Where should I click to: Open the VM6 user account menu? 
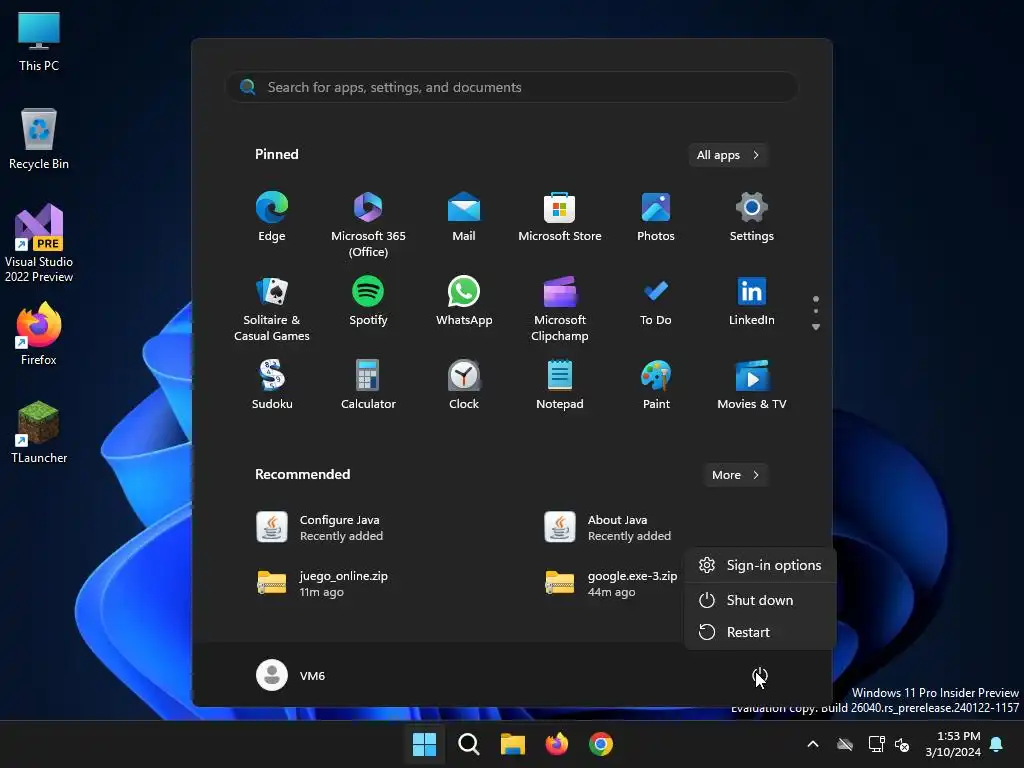(x=291, y=675)
